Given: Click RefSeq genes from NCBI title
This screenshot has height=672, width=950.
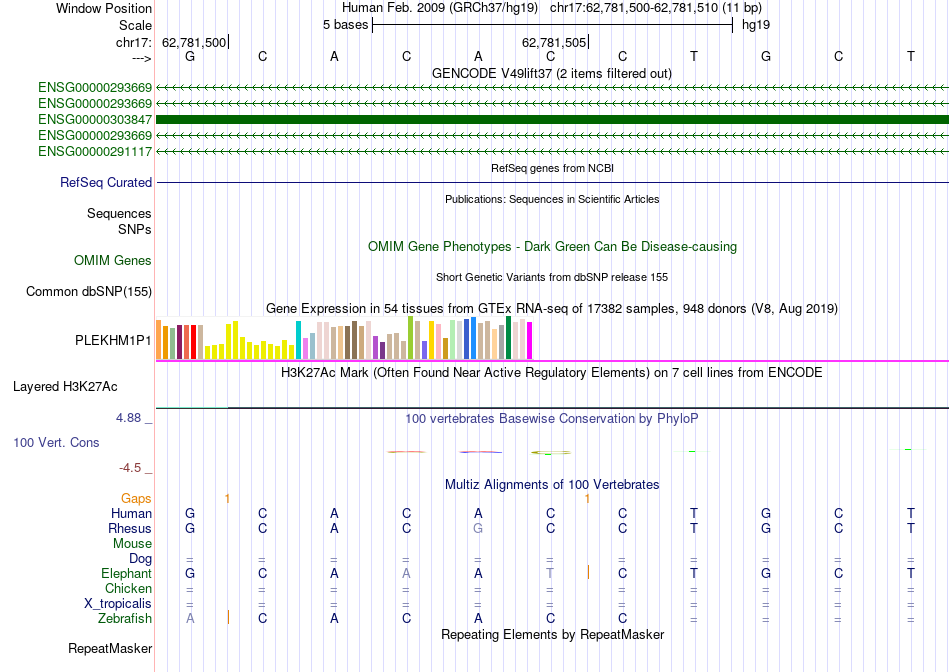Looking at the screenshot, I should point(552,168).
